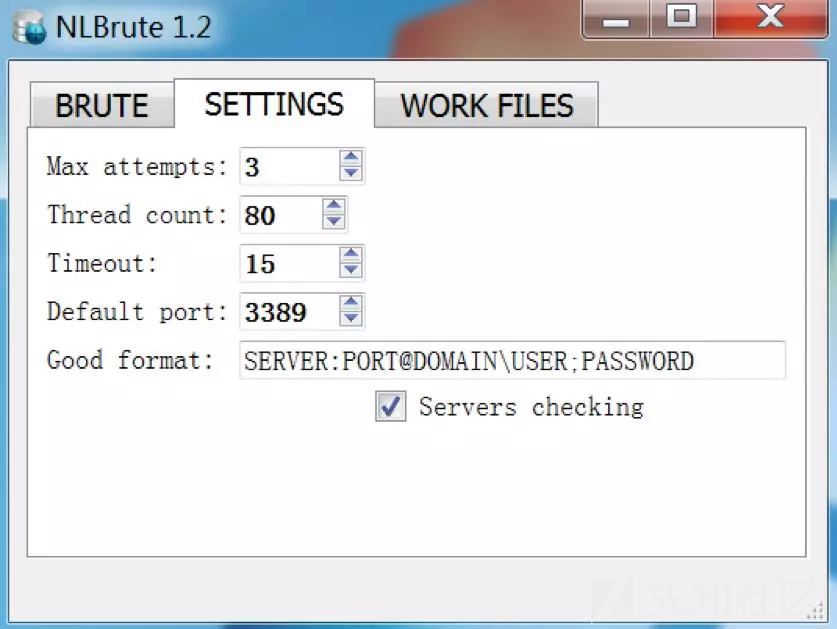Viewport: 837px width, 629px height.
Task: Select the Default port field showing 3389
Action: [288, 312]
